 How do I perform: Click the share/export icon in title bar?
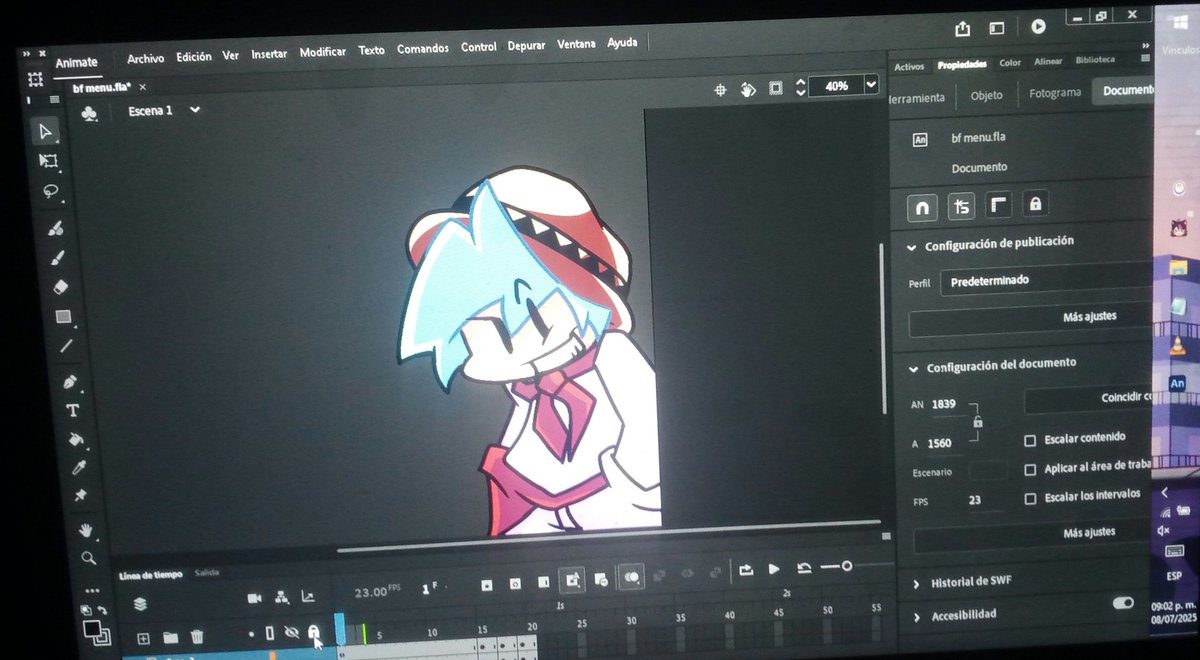pos(962,27)
